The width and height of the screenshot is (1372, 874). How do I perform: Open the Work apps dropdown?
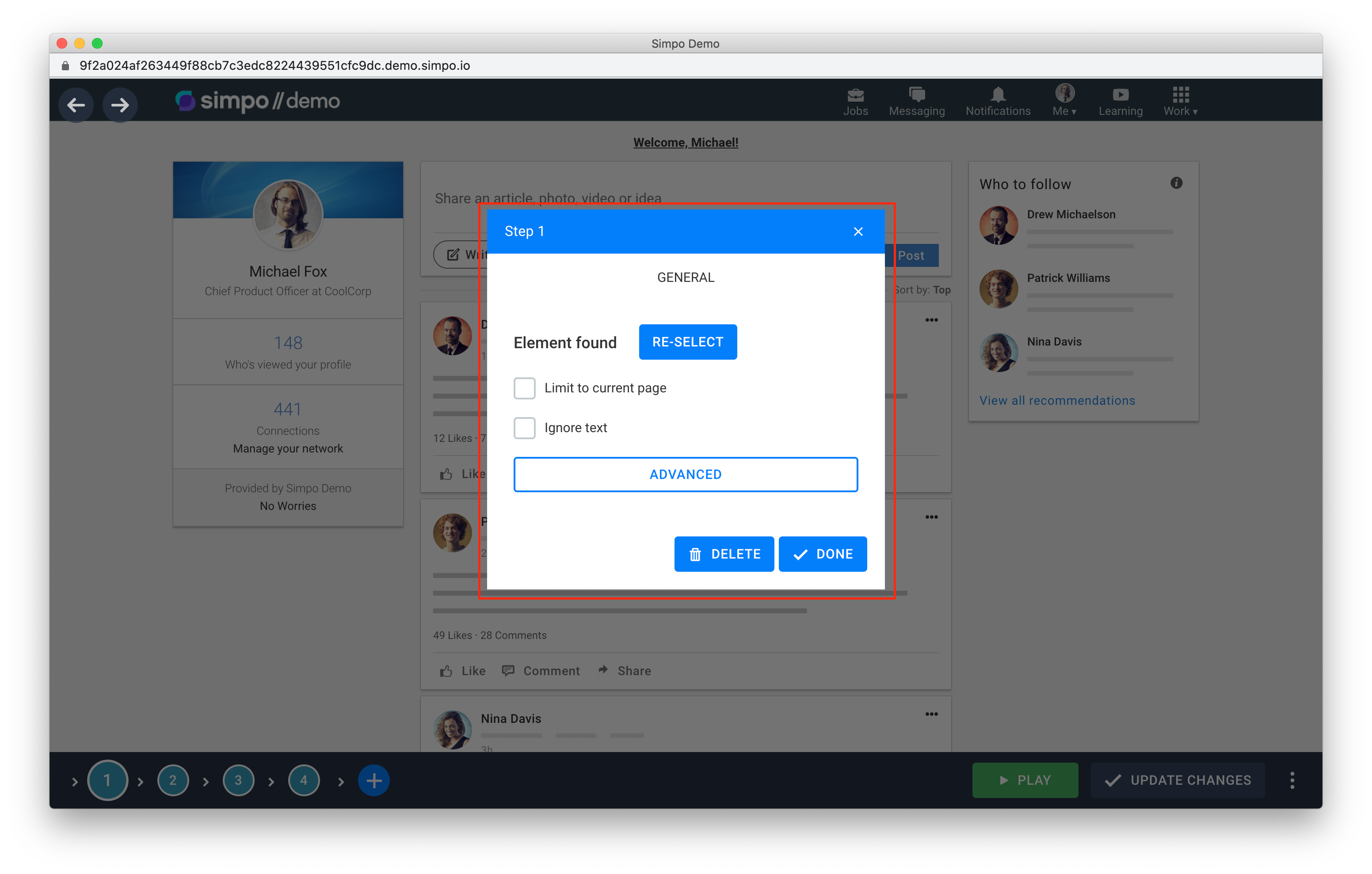(x=1180, y=102)
